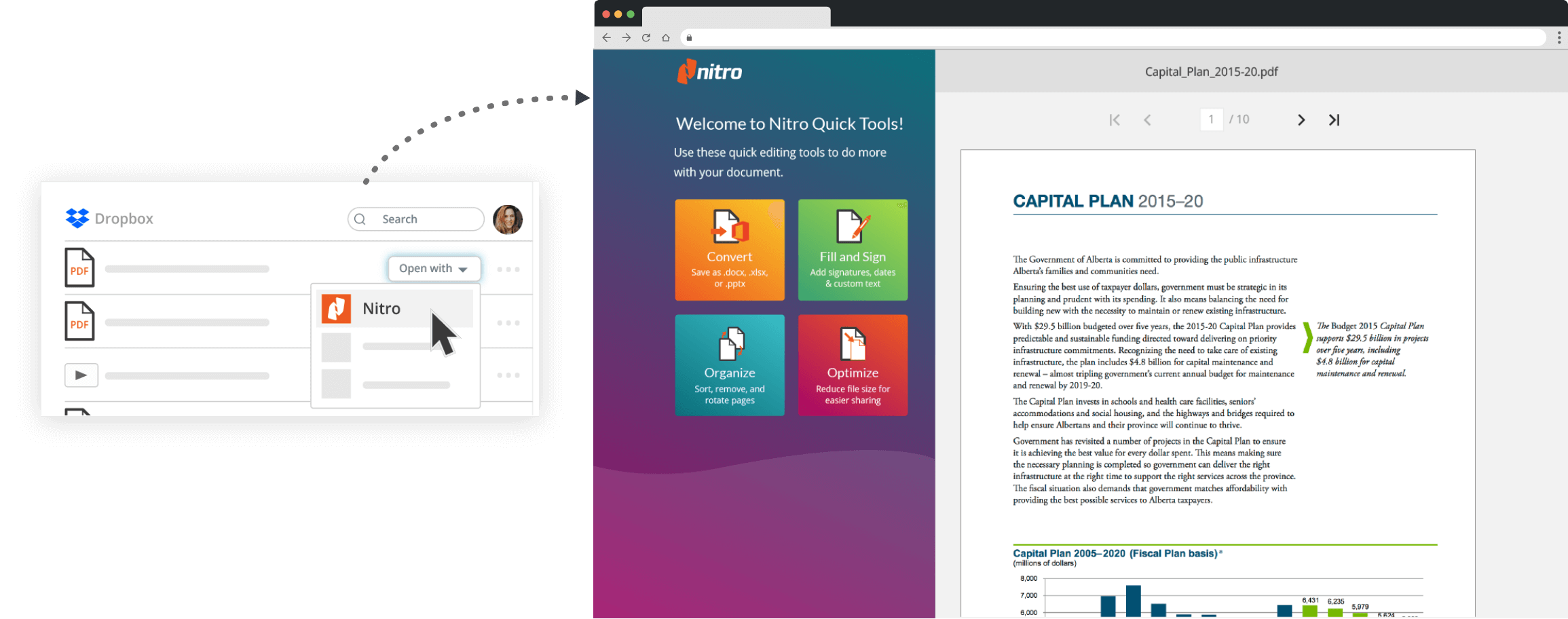
Task: Click the Dropbox text label
Action: pos(124,219)
